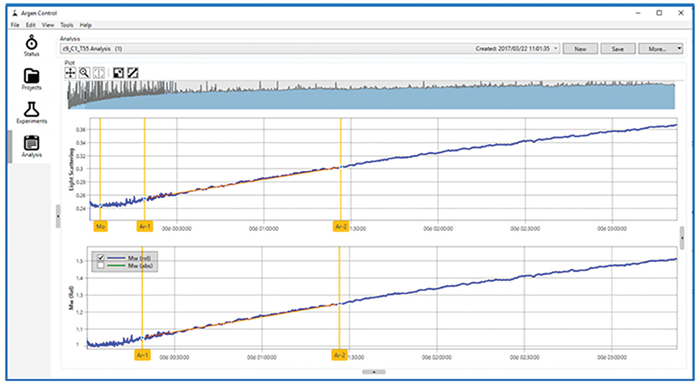
Task: Select the grayed horizontal range plot tool
Action: pyautogui.click(x=99, y=73)
